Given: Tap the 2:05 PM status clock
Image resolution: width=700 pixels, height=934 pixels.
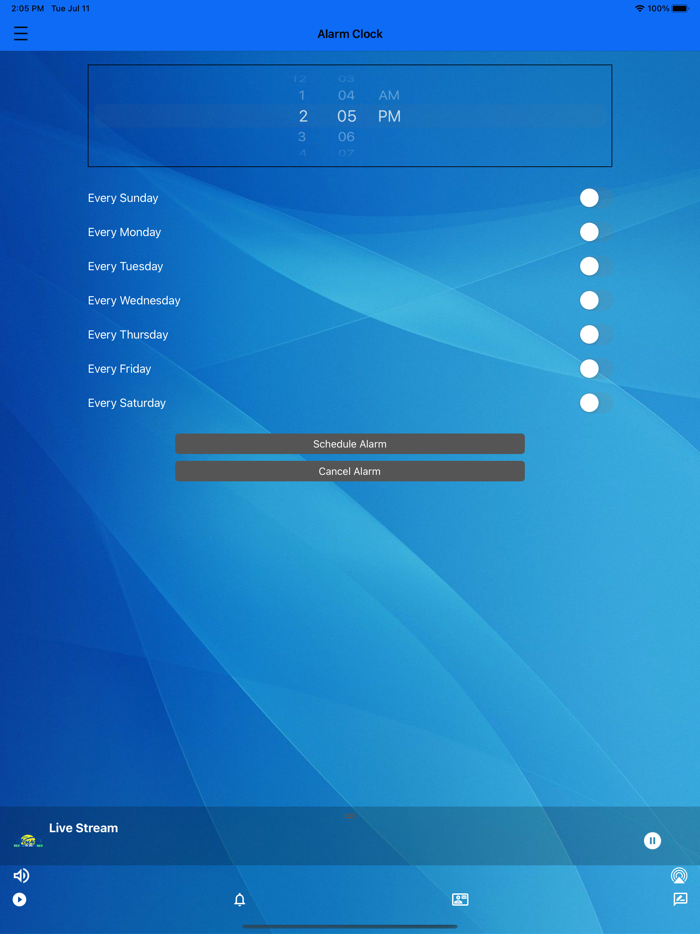Looking at the screenshot, I should click(27, 8).
